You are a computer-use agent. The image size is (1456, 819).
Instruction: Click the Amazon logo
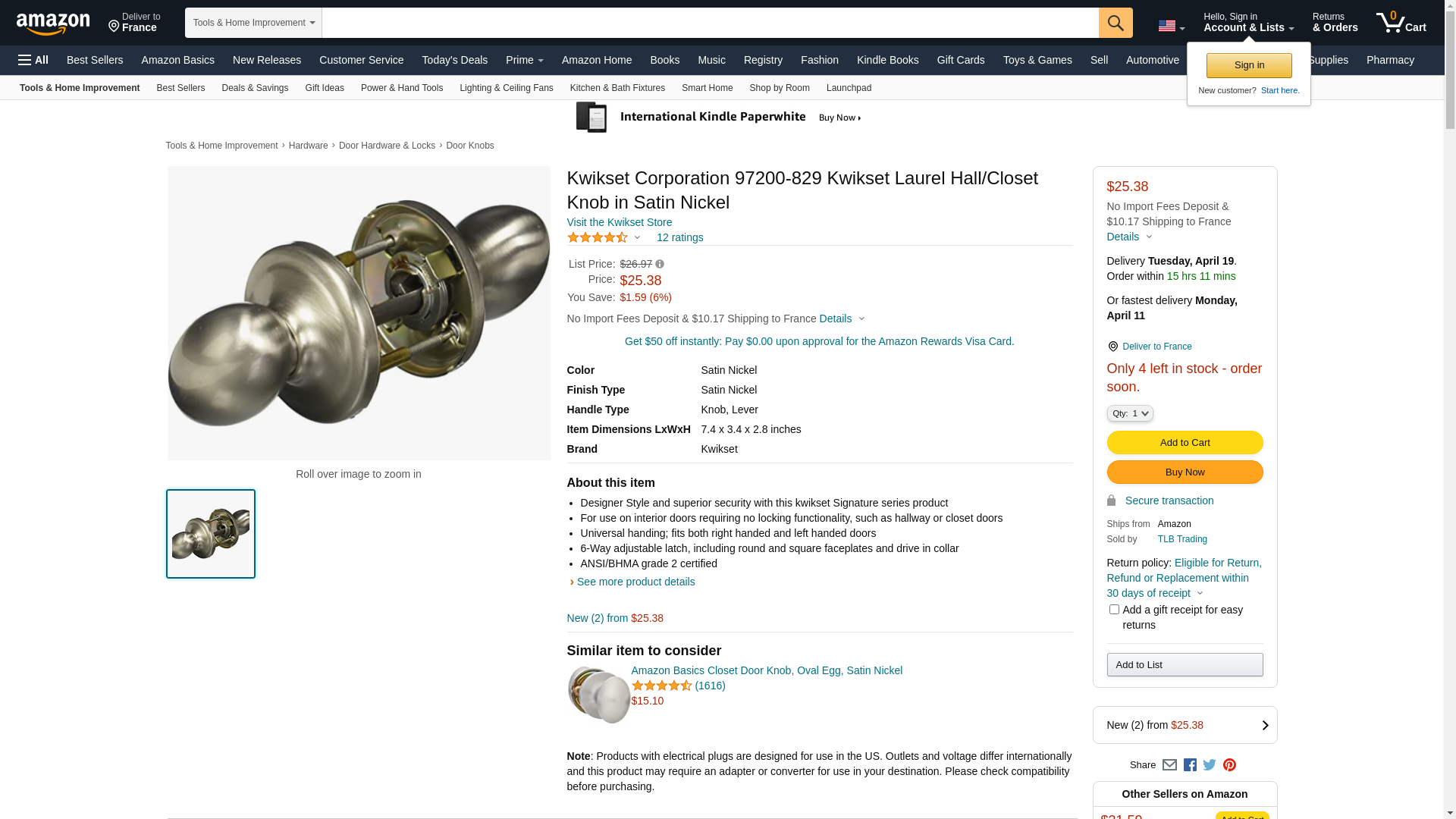pyautogui.click(x=53, y=24)
